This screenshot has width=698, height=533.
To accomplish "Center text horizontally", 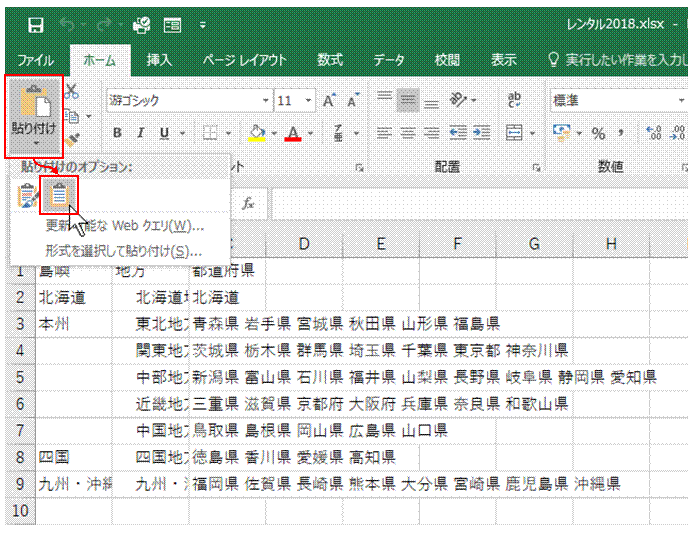I will pos(408,133).
